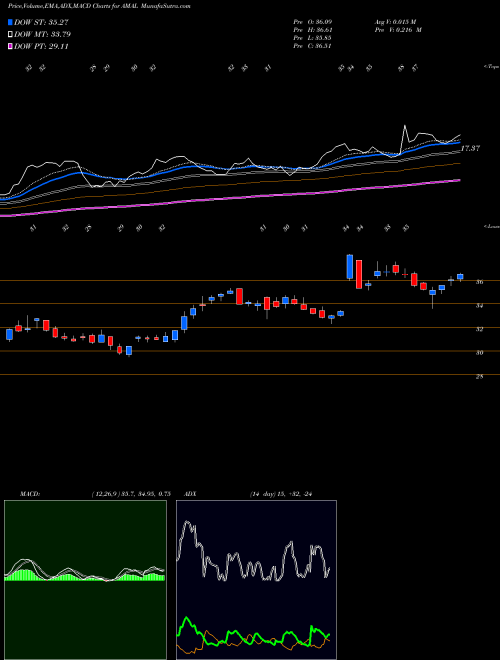Click the 36 price axis label

click(479, 282)
